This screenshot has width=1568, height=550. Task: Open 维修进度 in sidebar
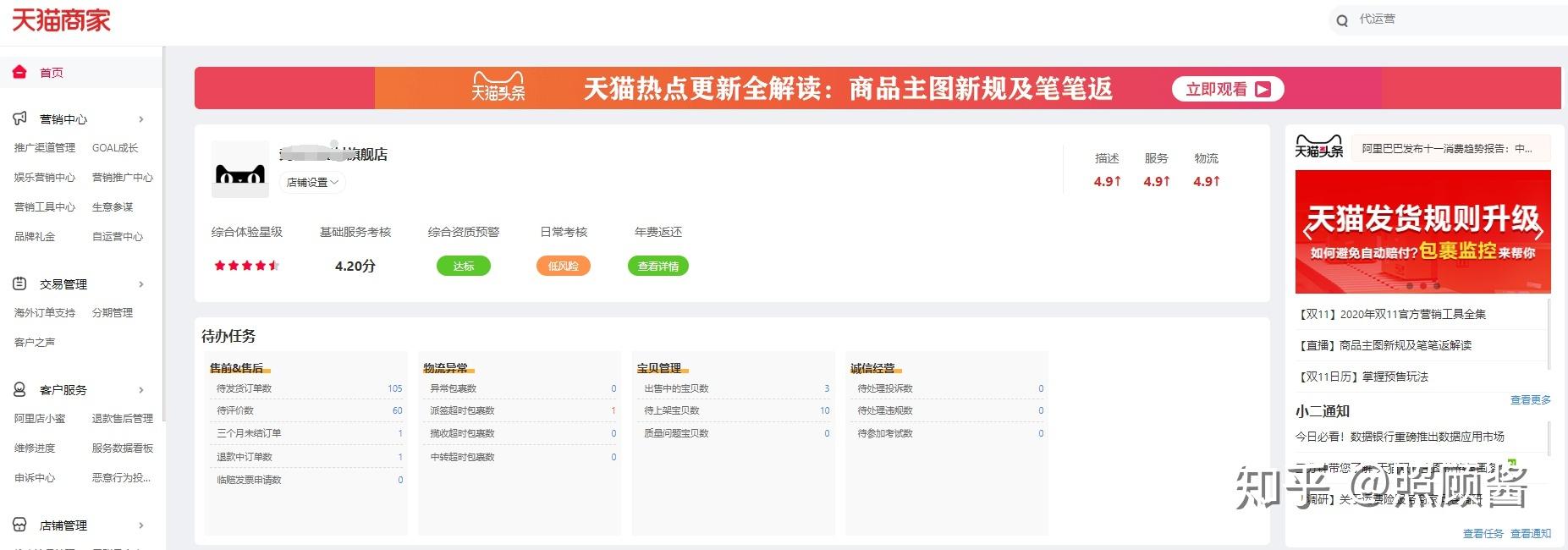coord(35,448)
